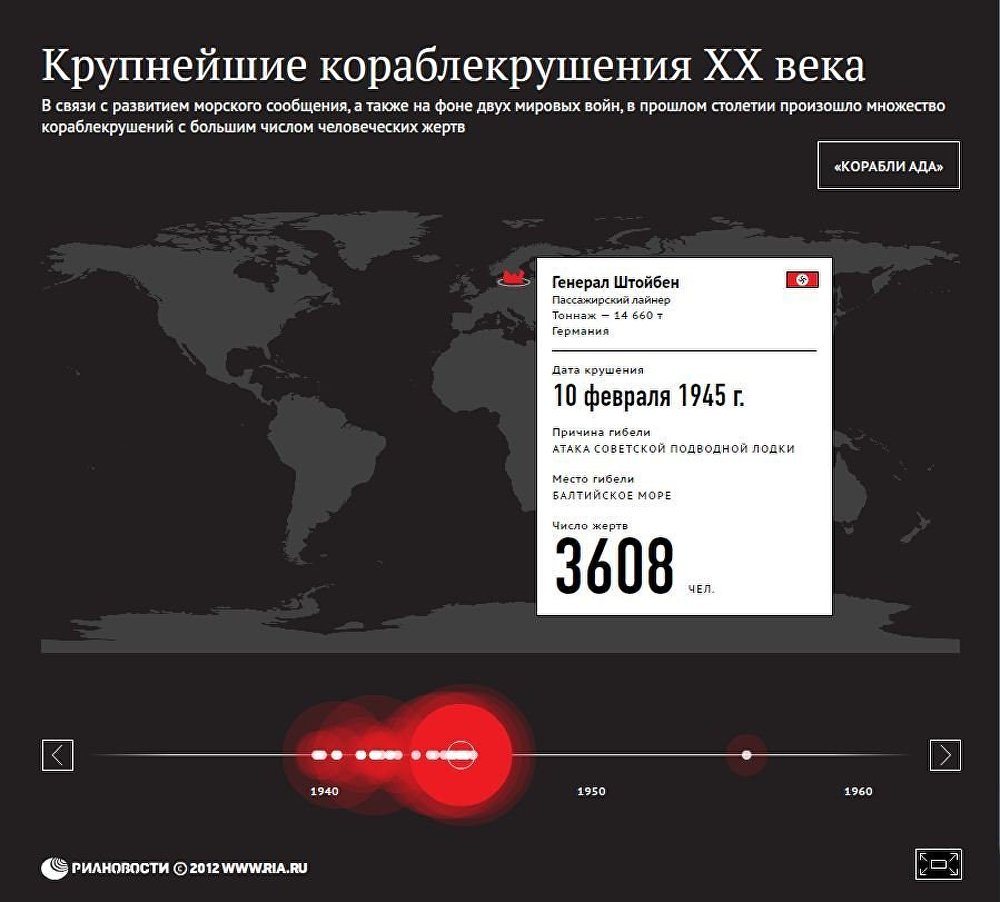1000x902 pixels.
Task: Click the 1950 year label on timeline
Action: [591, 791]
